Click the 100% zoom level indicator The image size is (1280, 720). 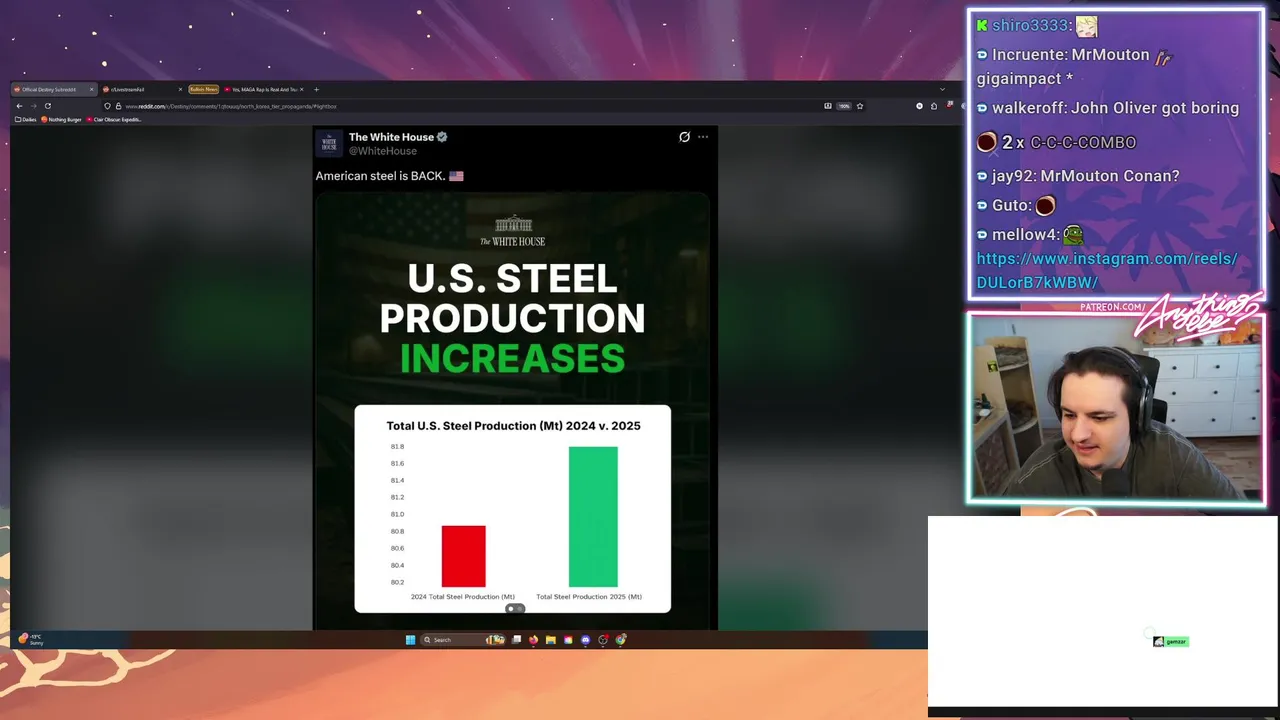click(x=844, y=106)
